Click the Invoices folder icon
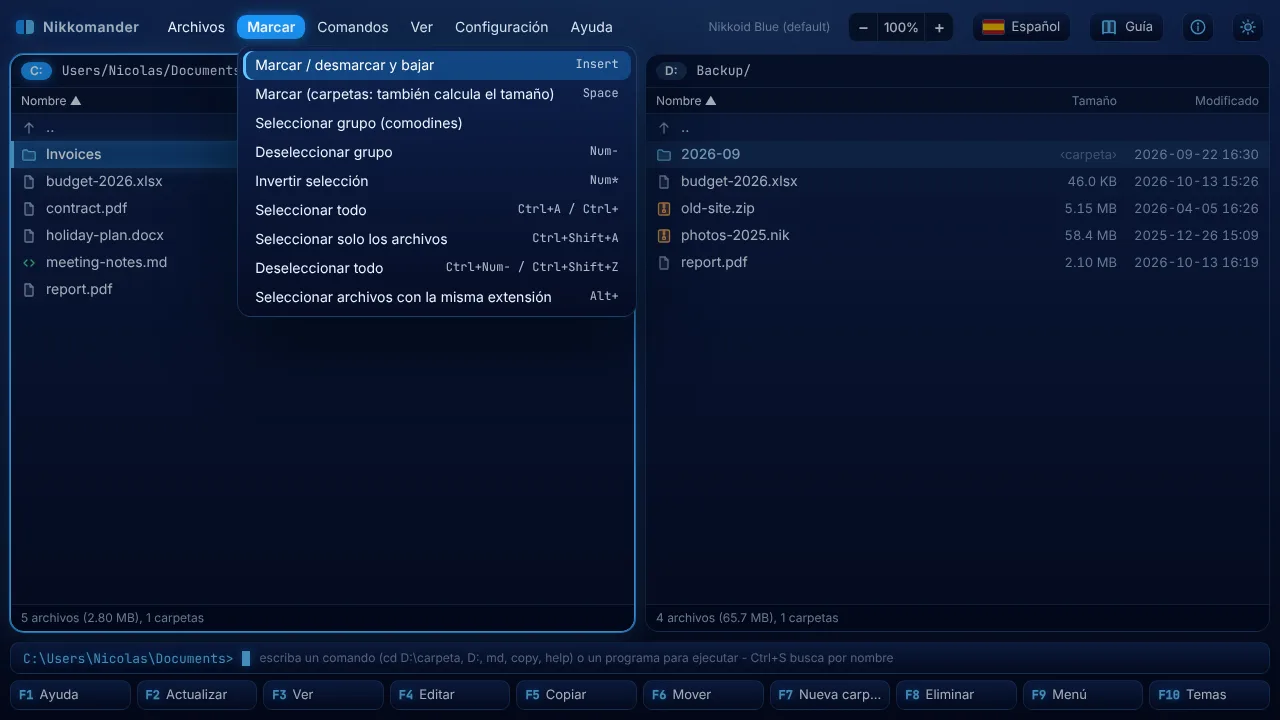Viewport: 1280px width, 720px height. click(x=29, y=155)
